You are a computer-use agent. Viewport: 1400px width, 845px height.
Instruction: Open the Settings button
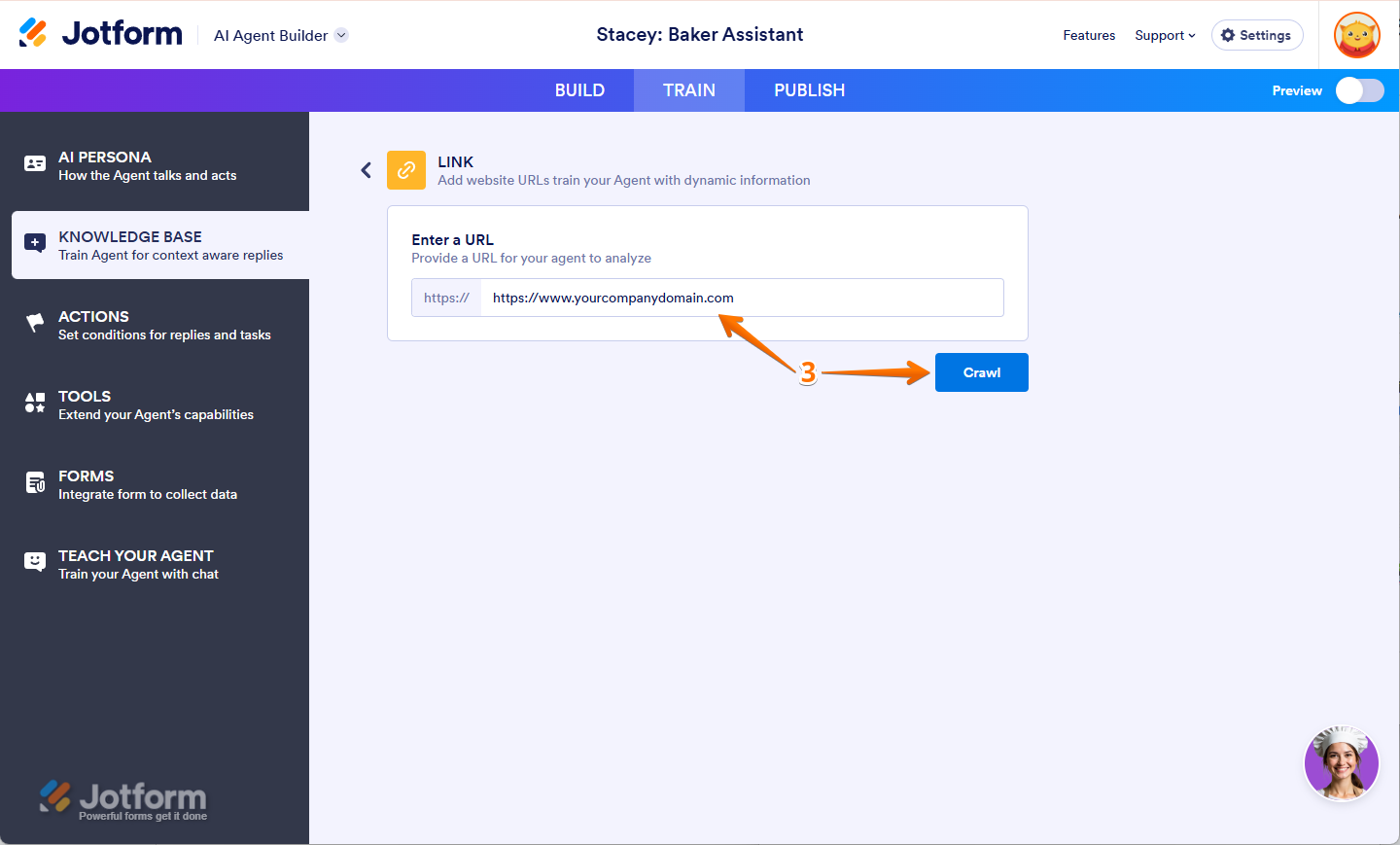[1256, 35]
